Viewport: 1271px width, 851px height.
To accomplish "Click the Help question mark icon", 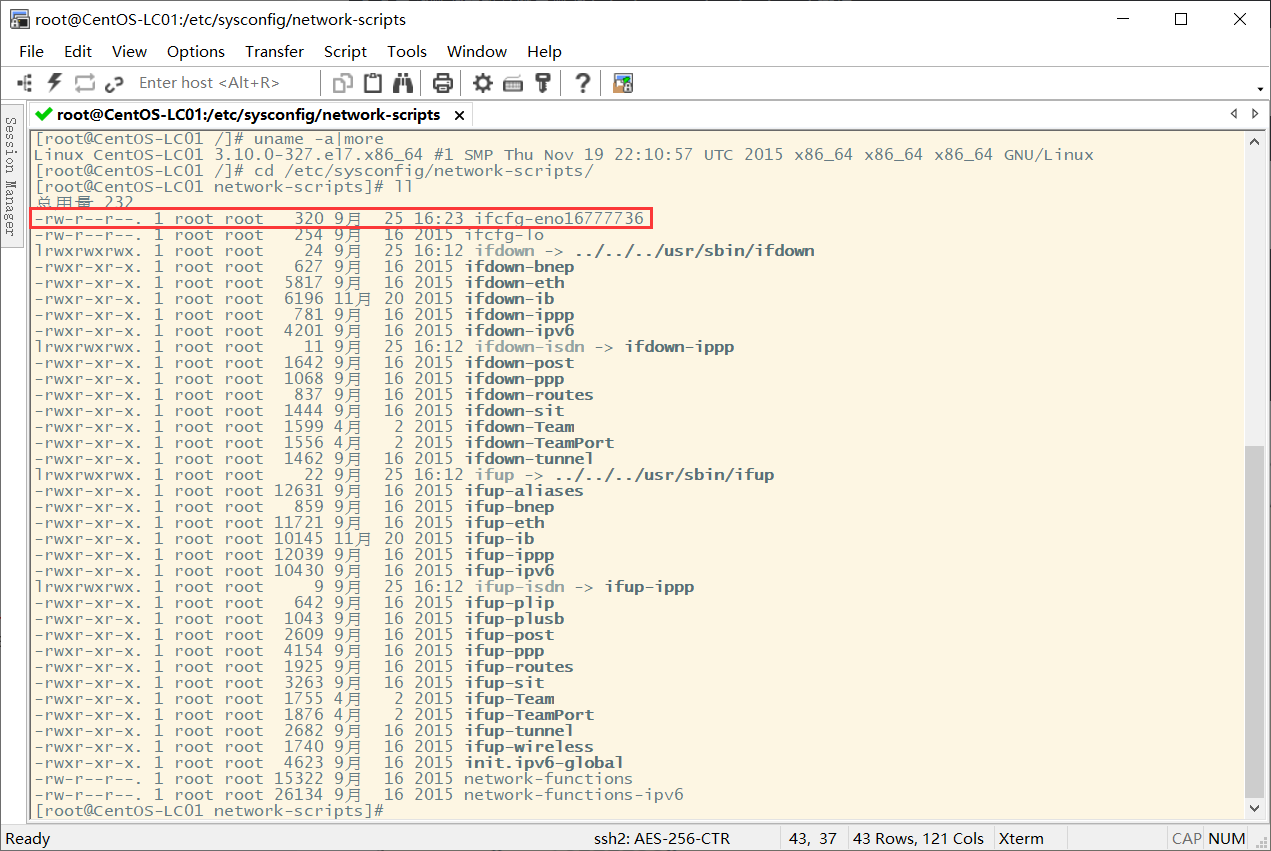I will pyautogui.click(x=583, y=83).
